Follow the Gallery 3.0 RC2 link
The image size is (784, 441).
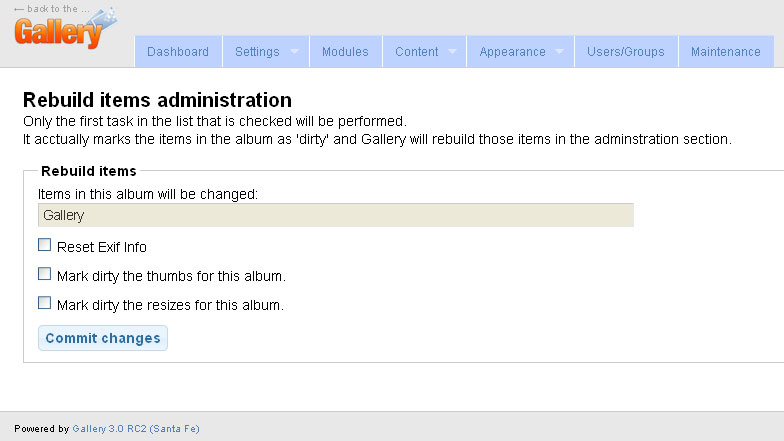[x=136, y=428]
